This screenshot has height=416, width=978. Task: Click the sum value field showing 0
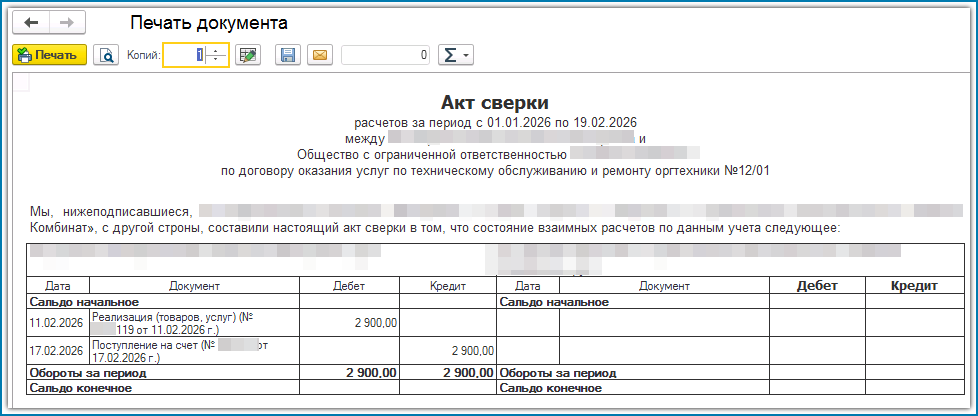tap(386, 55)
